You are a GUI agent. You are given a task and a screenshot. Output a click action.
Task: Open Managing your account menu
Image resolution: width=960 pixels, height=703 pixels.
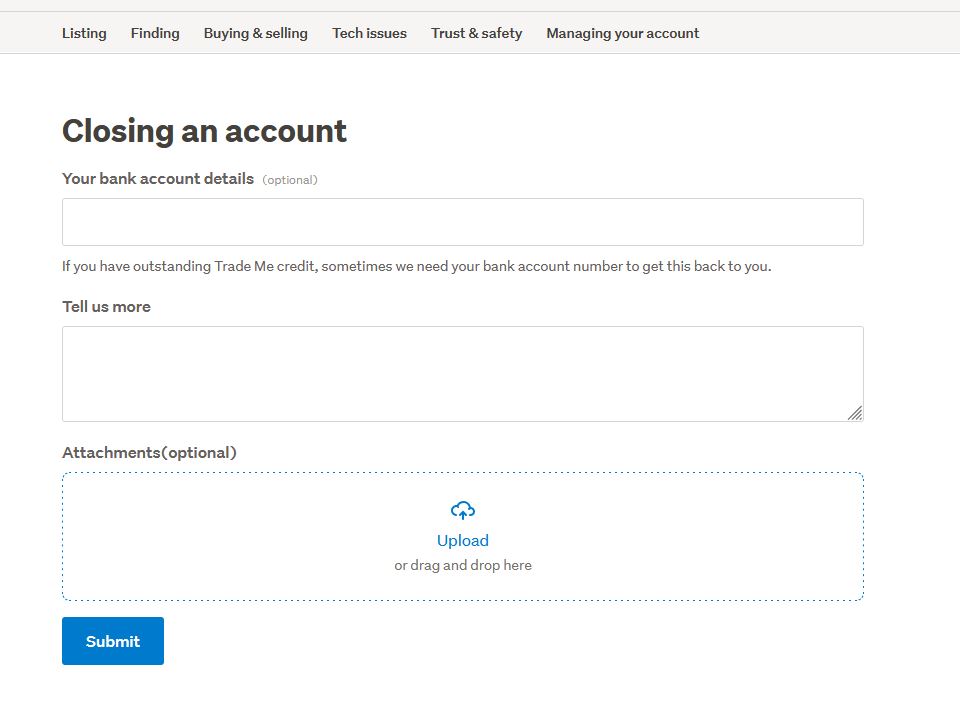(622, 33)
